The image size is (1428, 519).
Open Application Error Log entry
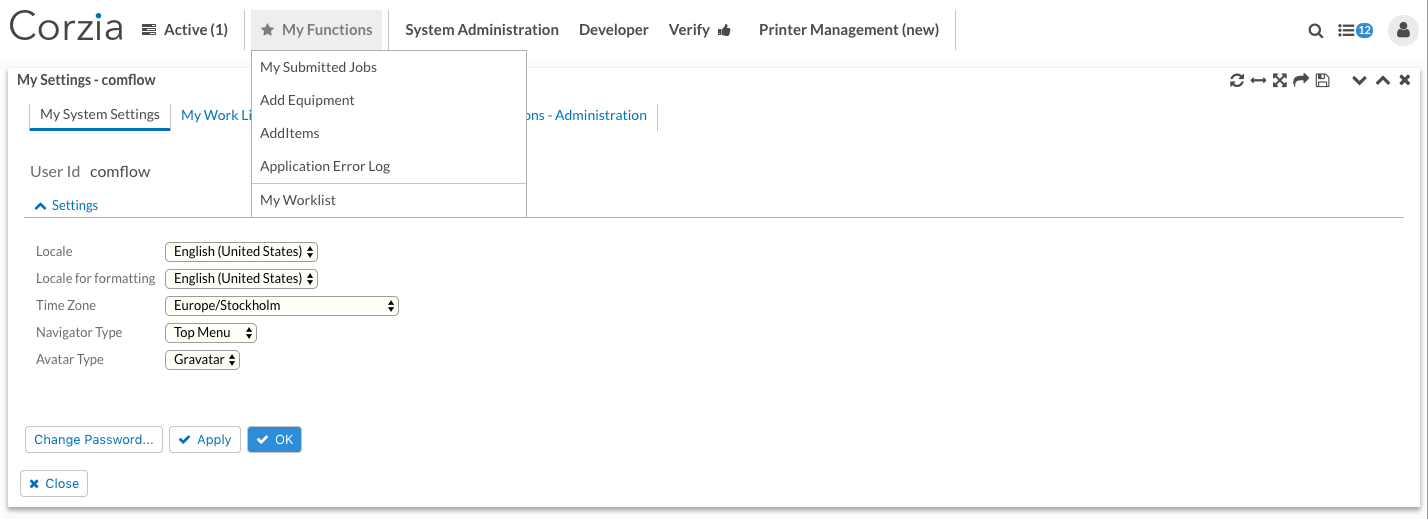389,166
